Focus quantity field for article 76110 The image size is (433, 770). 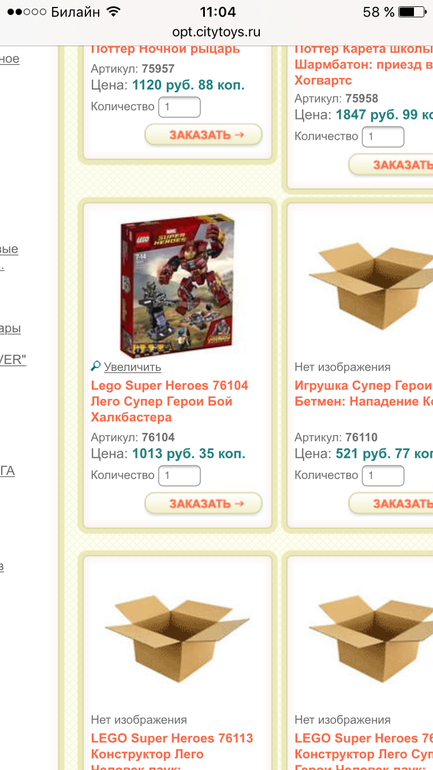tap(383, 475)
